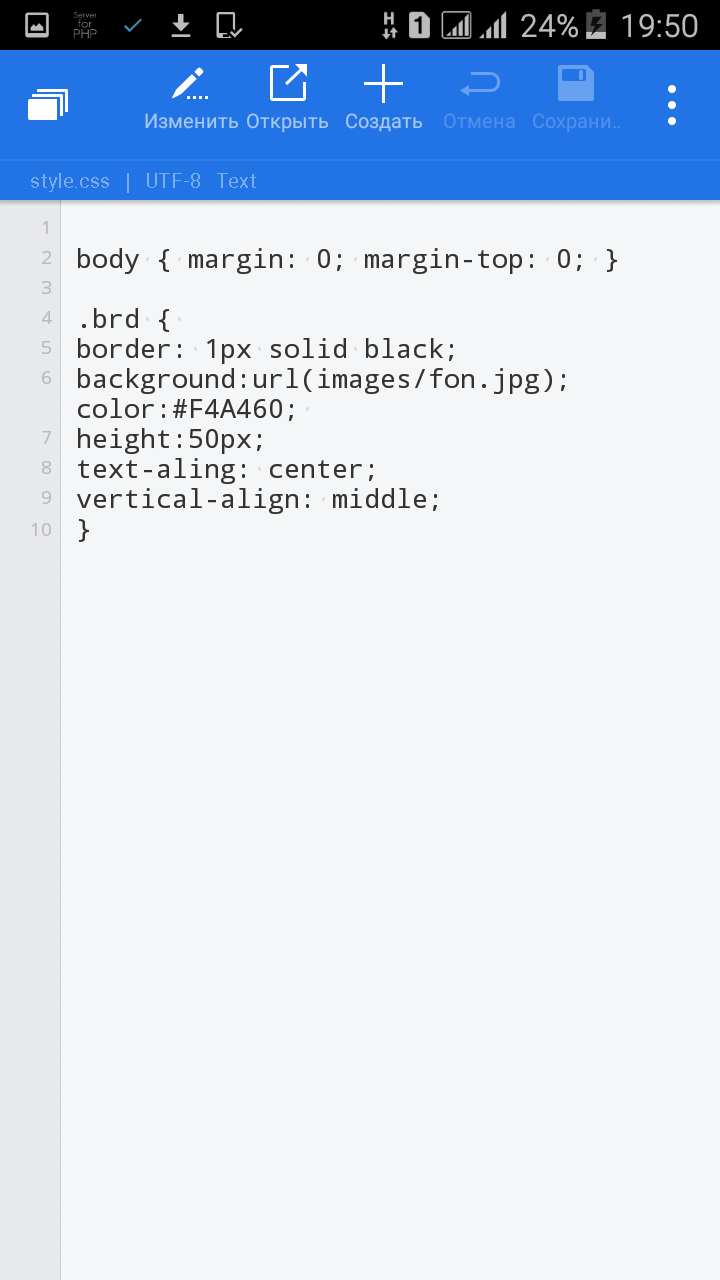Tap the style.css file name label

click(x=70, y=181)
